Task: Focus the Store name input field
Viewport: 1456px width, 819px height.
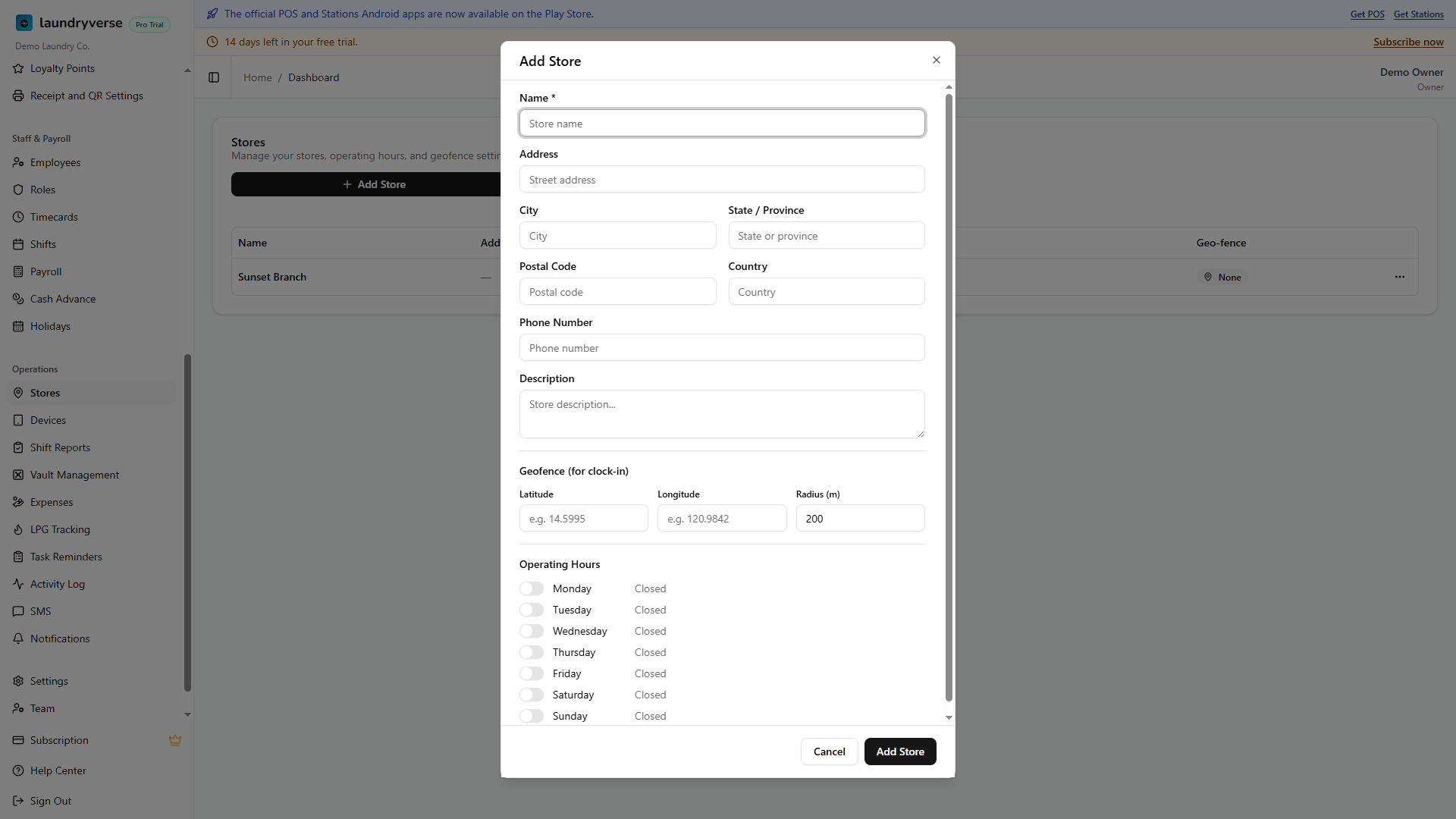Action: pyautogui.click(x=722, y=123)
